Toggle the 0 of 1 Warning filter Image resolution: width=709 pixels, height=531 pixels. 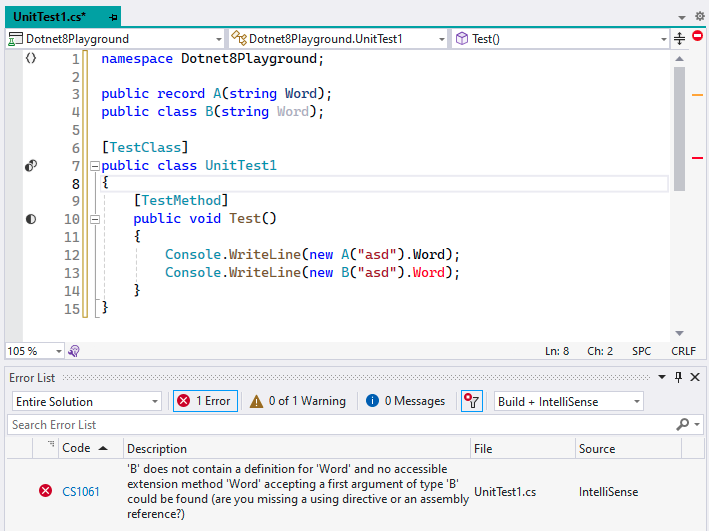coord(298,401)
